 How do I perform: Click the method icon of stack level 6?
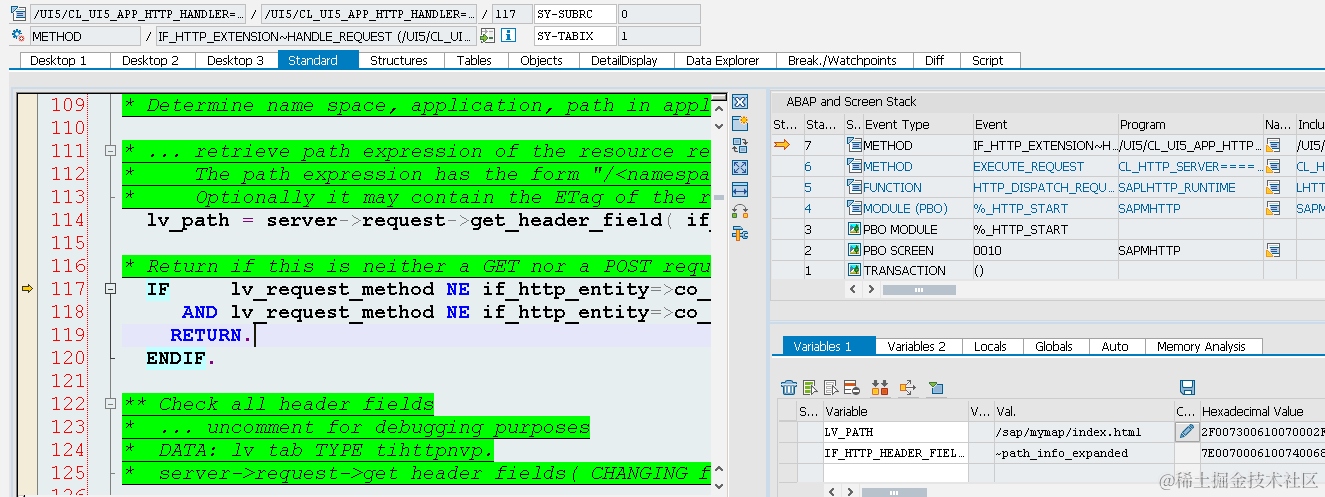pos(853,167)
